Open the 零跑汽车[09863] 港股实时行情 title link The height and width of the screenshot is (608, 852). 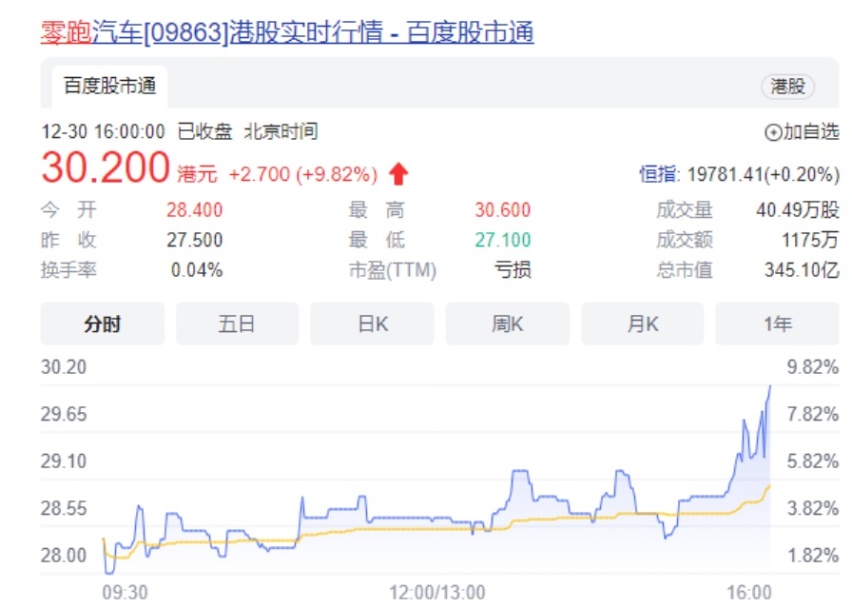pos(287,32)
